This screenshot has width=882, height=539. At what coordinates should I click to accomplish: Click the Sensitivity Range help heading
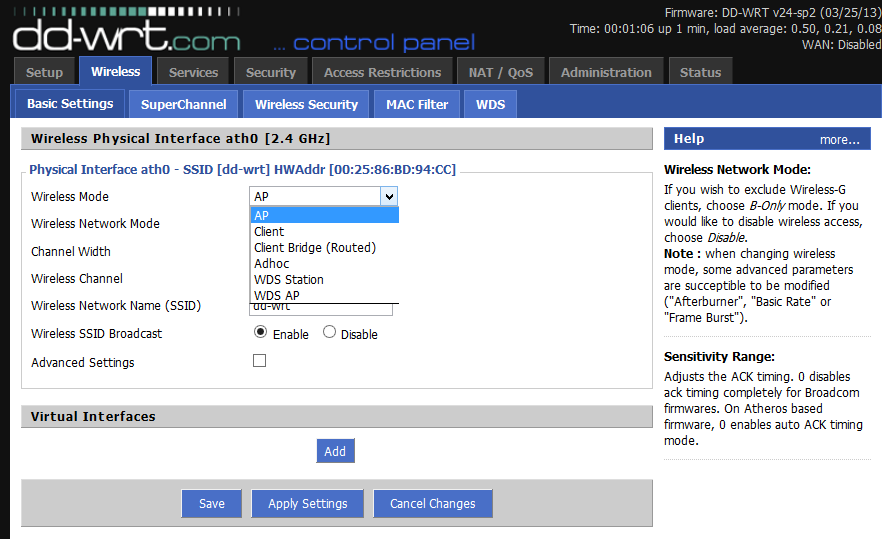tap(719, 357)
